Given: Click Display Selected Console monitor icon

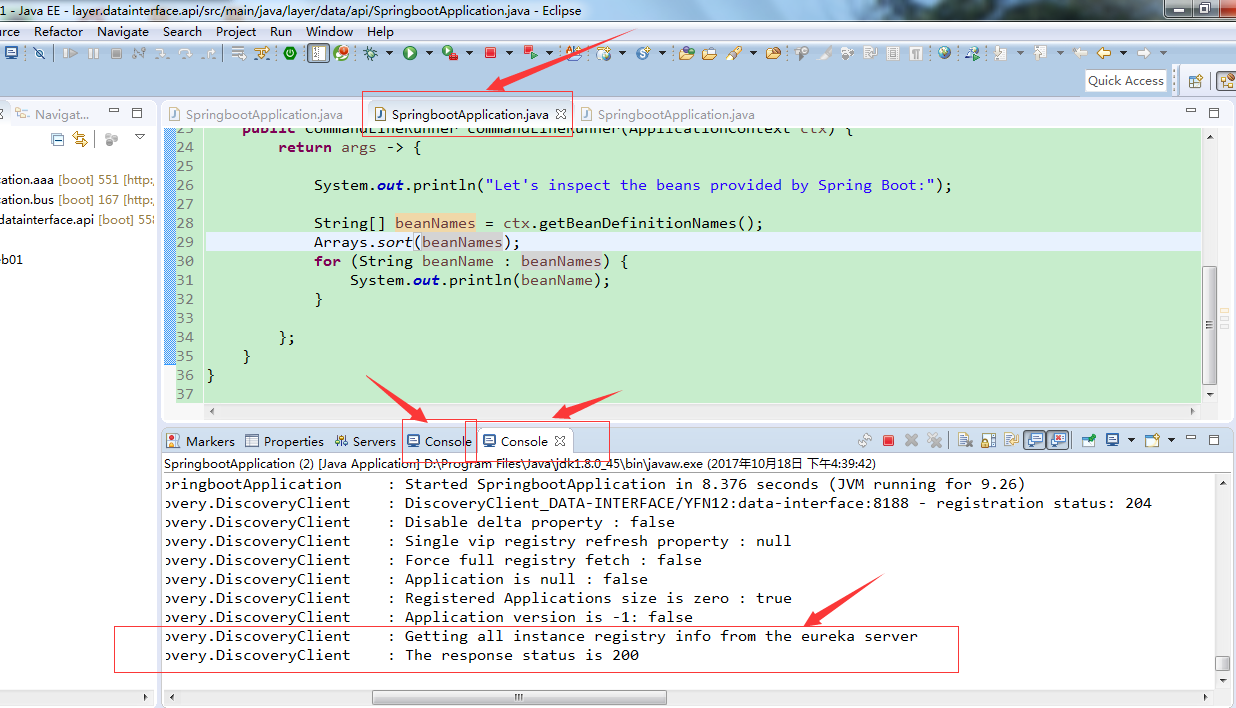Looking at the screenshot, I should (1113, 440).
